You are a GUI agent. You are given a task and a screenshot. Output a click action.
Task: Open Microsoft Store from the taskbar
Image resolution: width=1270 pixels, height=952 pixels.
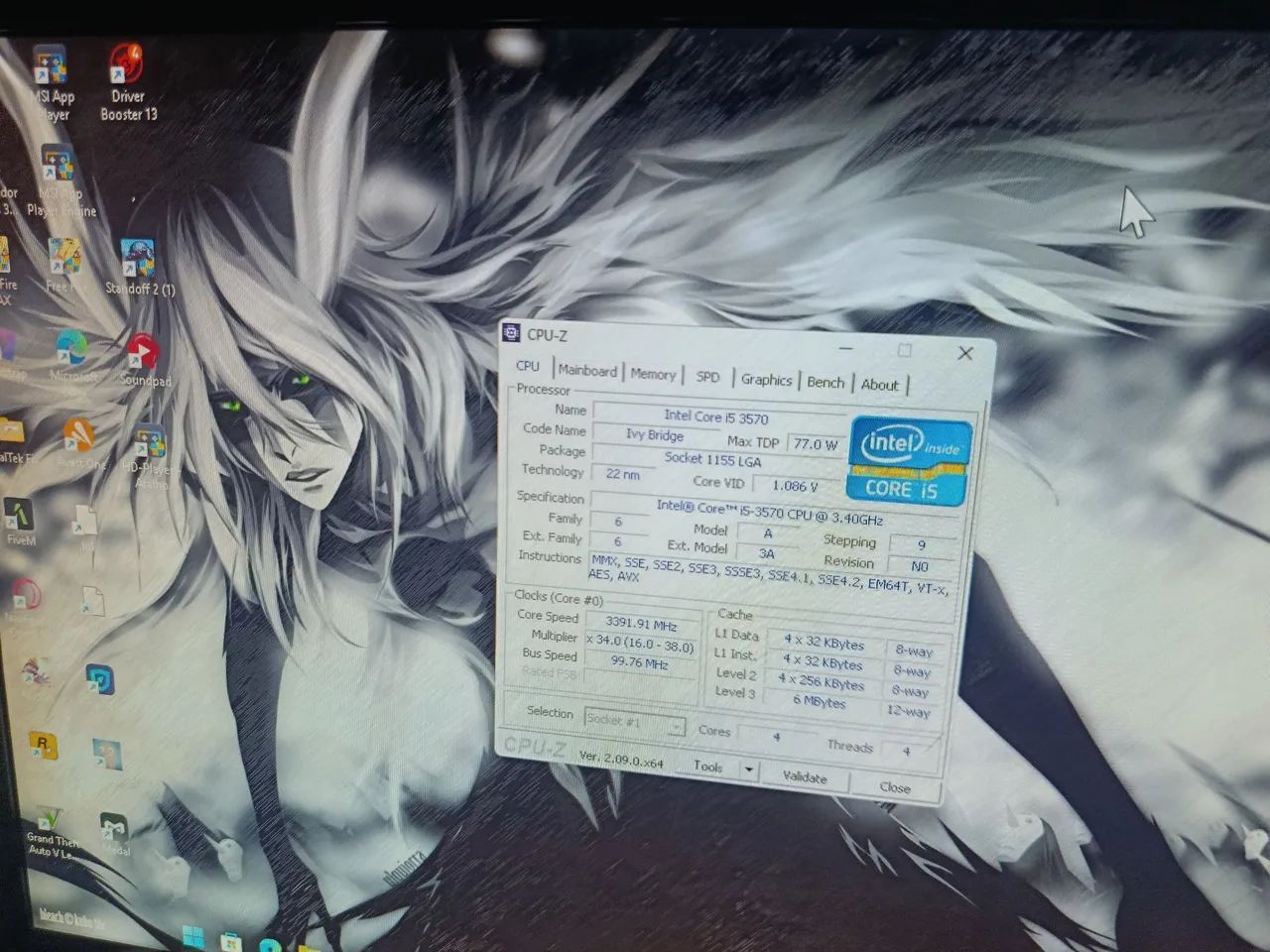point(230,941)
